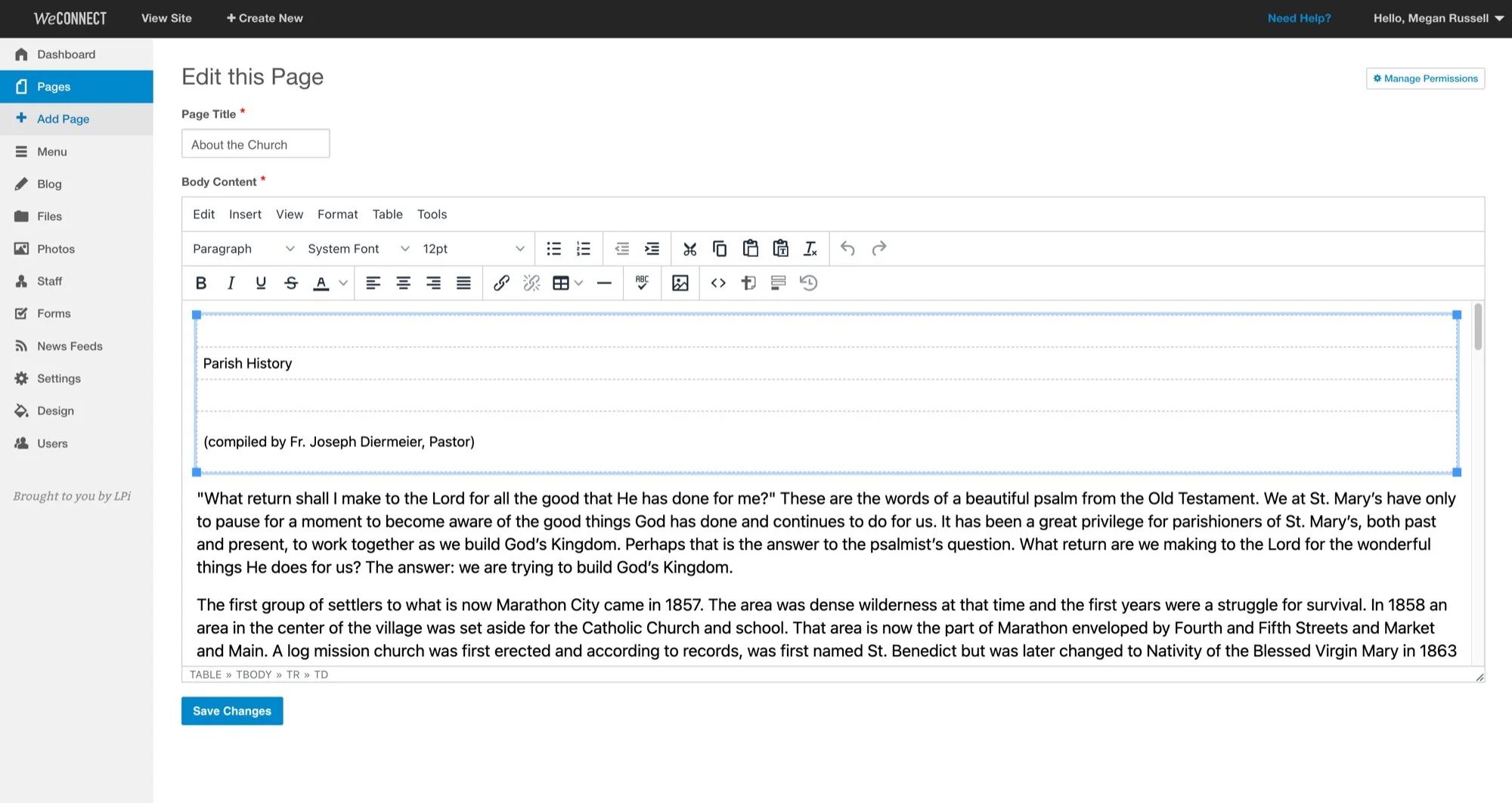Click the paste clipboard icon
The height and width of the screenshot is (803, 1512).
[750, 249]
